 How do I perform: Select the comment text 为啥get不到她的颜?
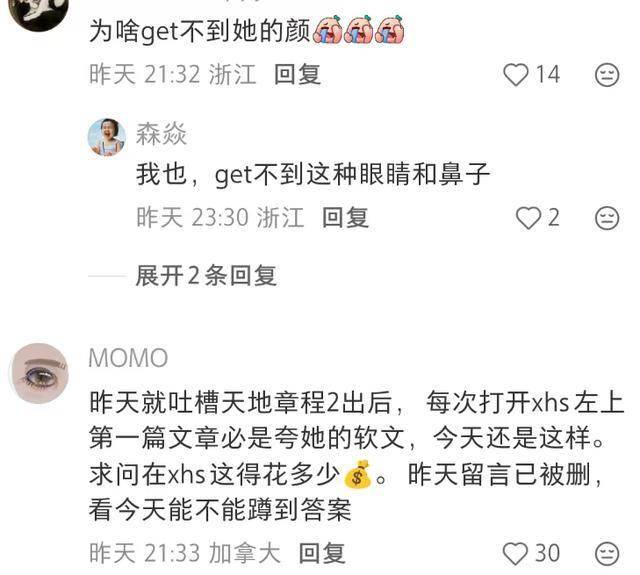click(x=200, y=31)
